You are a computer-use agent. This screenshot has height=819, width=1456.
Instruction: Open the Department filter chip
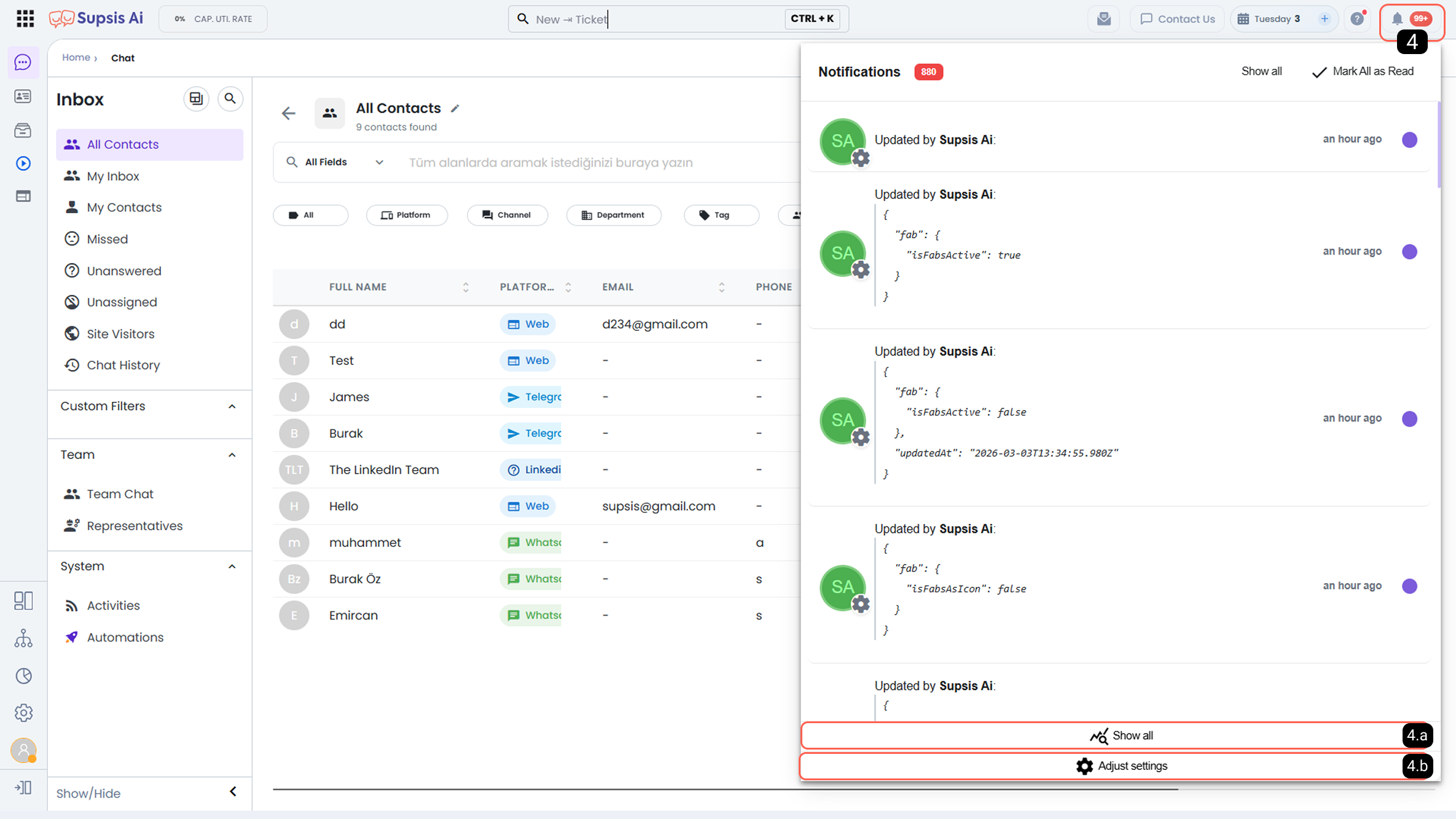coord(614,215)
